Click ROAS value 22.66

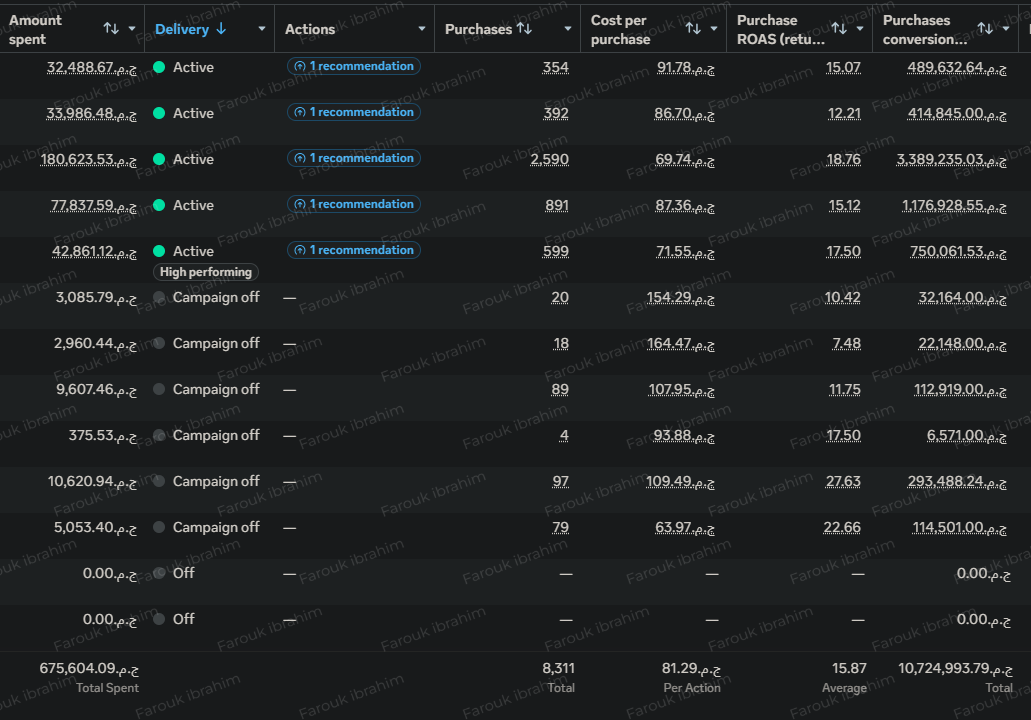click(842, 528)
